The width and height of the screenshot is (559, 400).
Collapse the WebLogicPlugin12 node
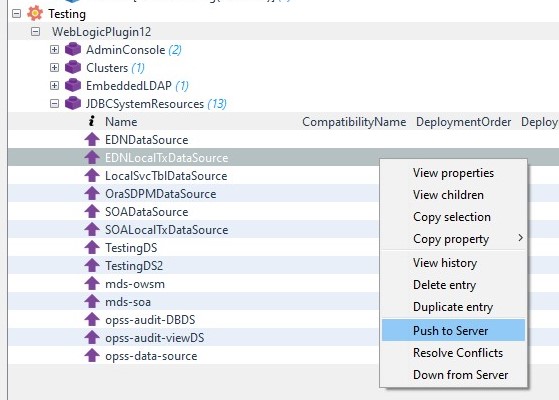[35, 31]
